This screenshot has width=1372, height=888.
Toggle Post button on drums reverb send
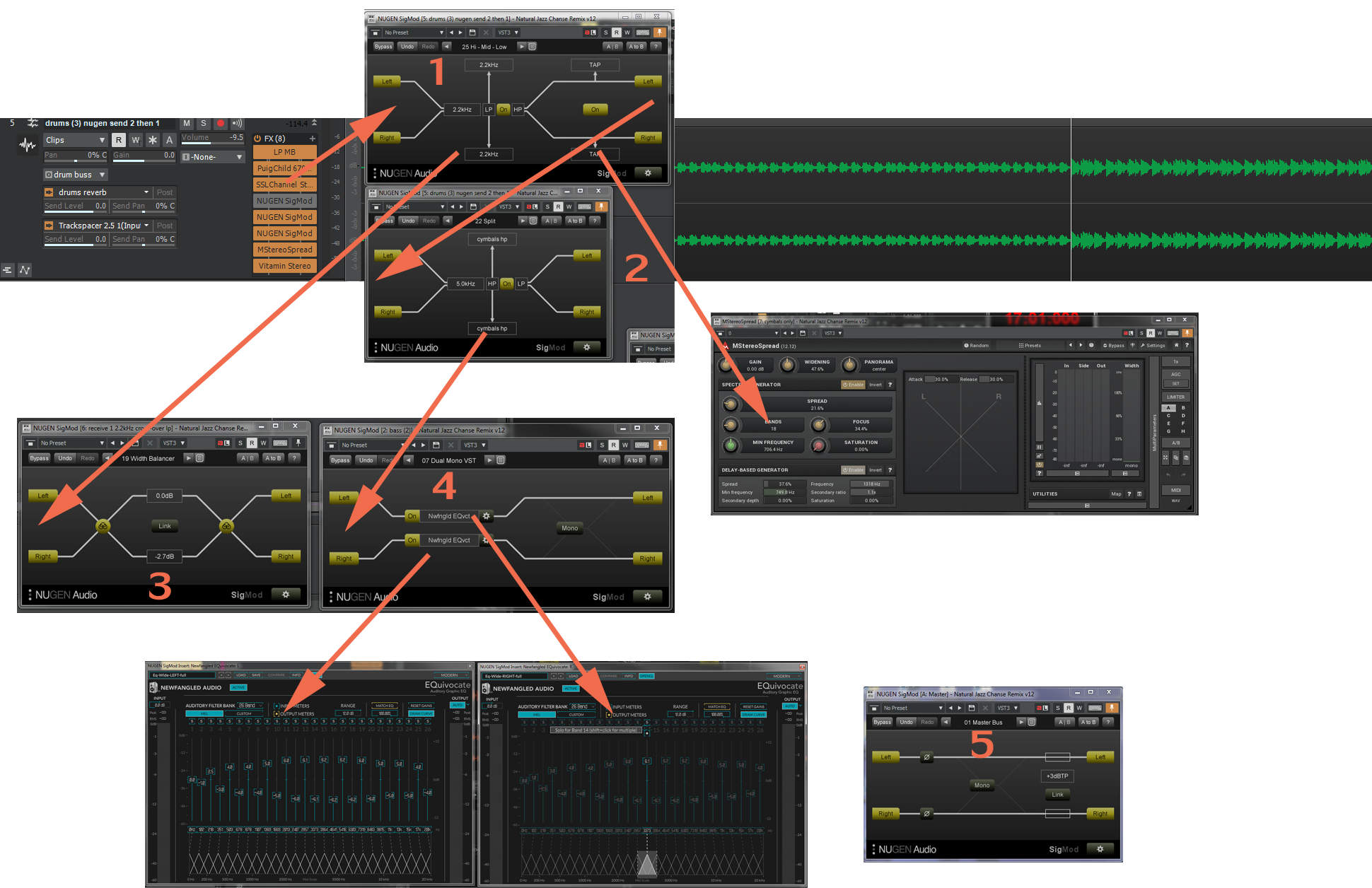click(165, 192)
